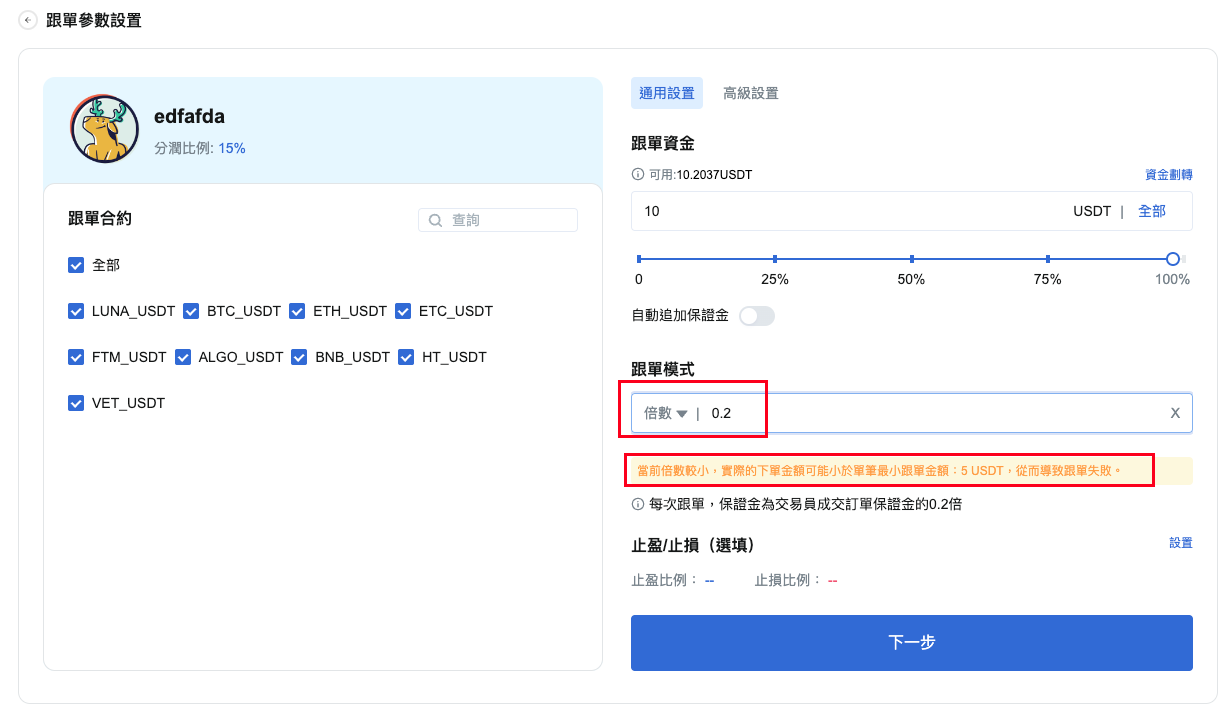Click the search magnifier icon

tap(435, 220)
